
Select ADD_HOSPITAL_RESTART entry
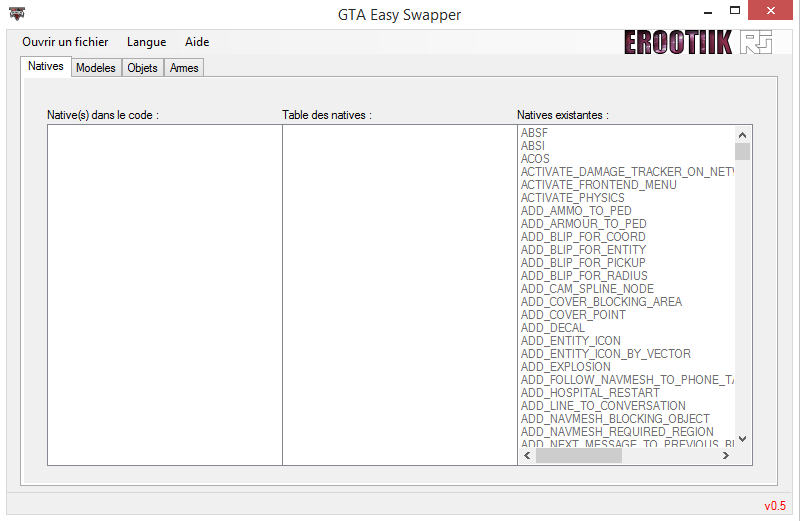tap(590, 393)
